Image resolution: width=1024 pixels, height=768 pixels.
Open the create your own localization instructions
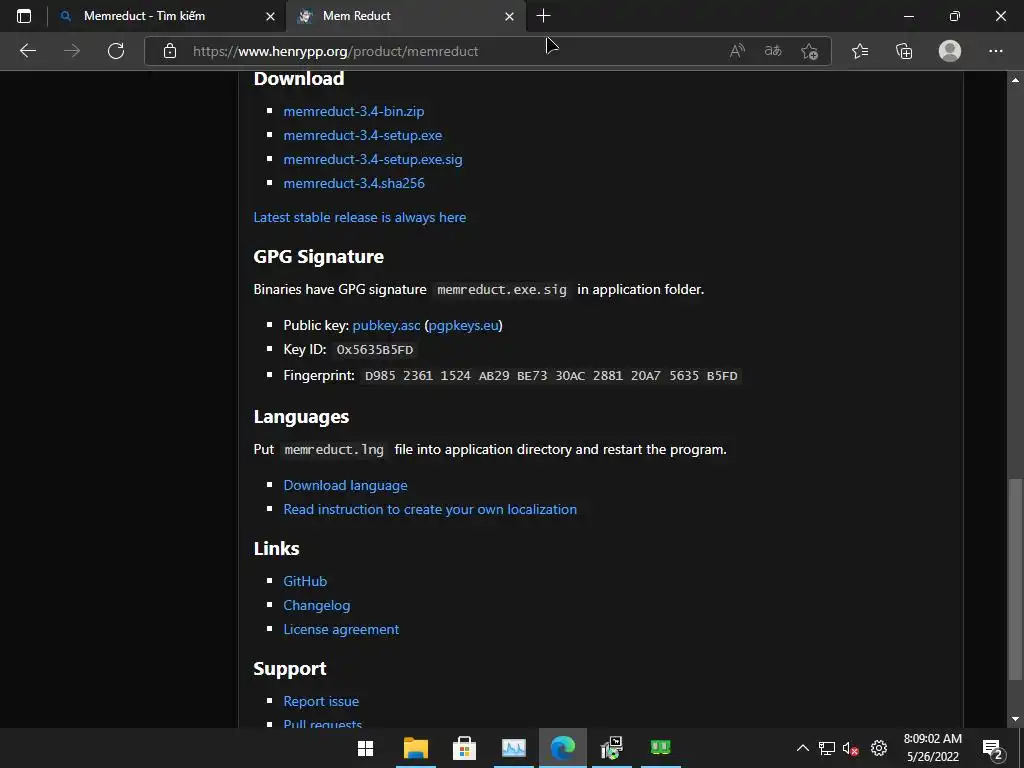click(x=430, y=509)
